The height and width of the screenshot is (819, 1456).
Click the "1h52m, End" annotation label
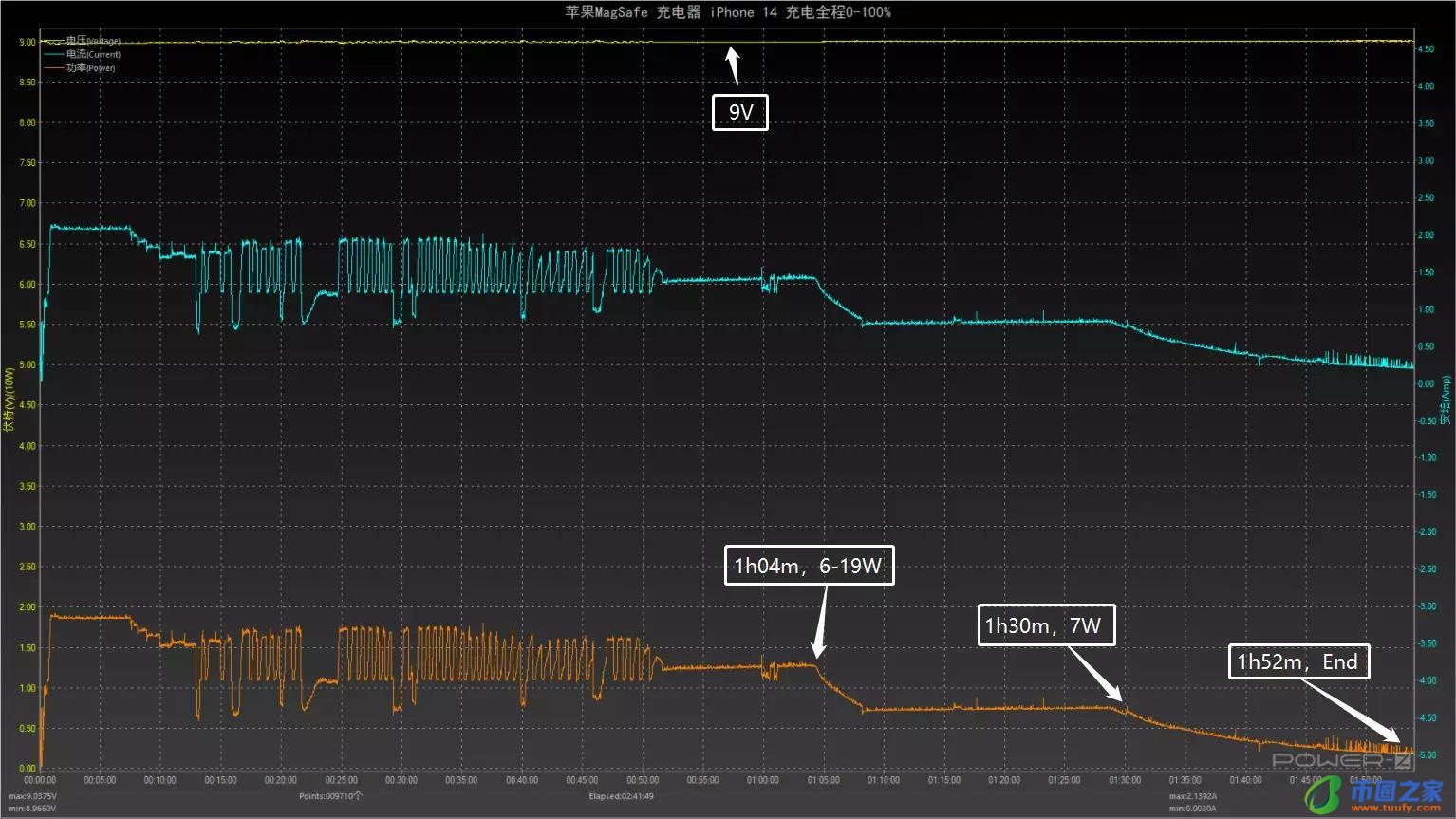tap(1298, 661)
